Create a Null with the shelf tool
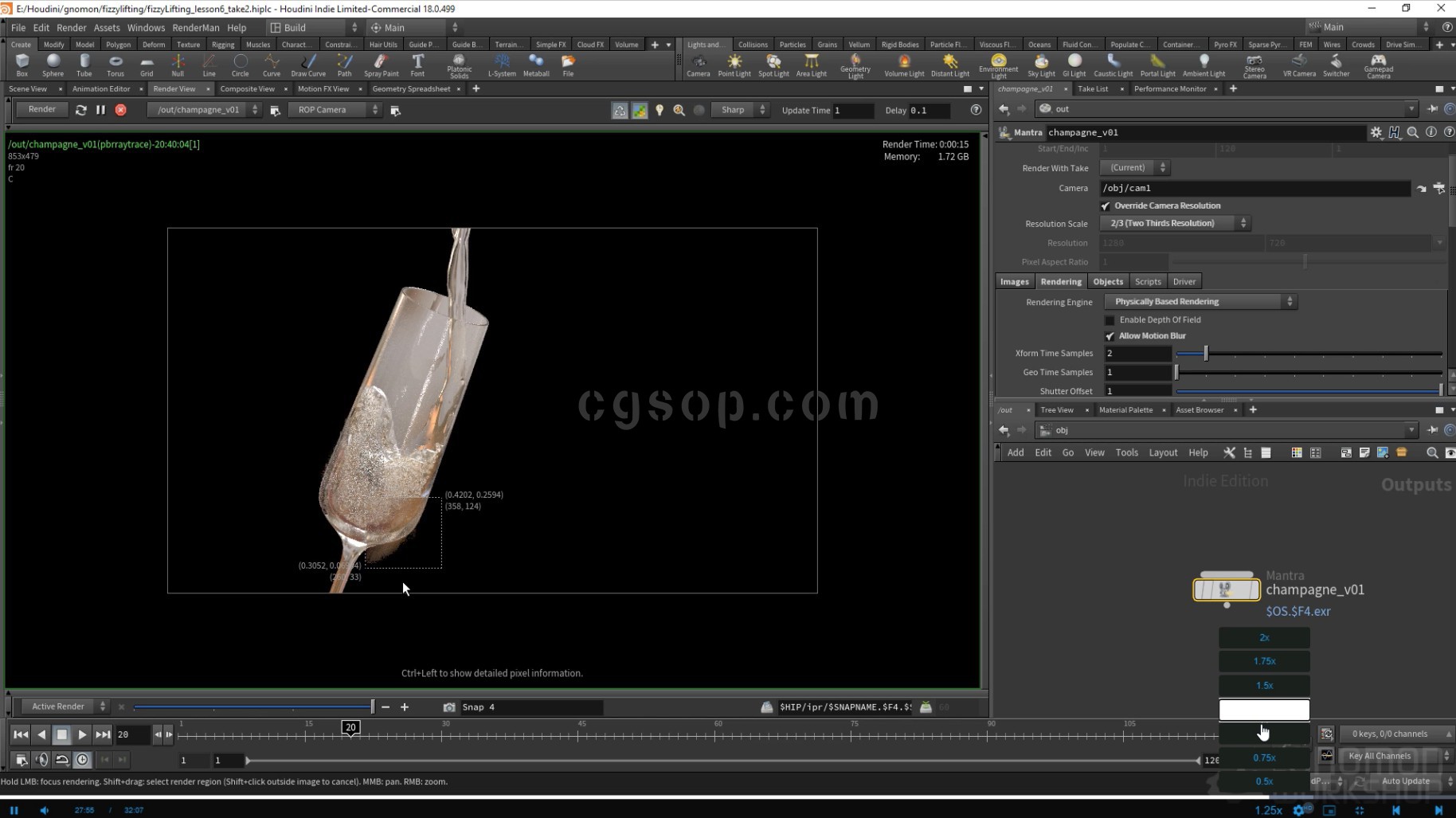The width and height of the screenshot is (1456, 818). [x=178, y=65]
